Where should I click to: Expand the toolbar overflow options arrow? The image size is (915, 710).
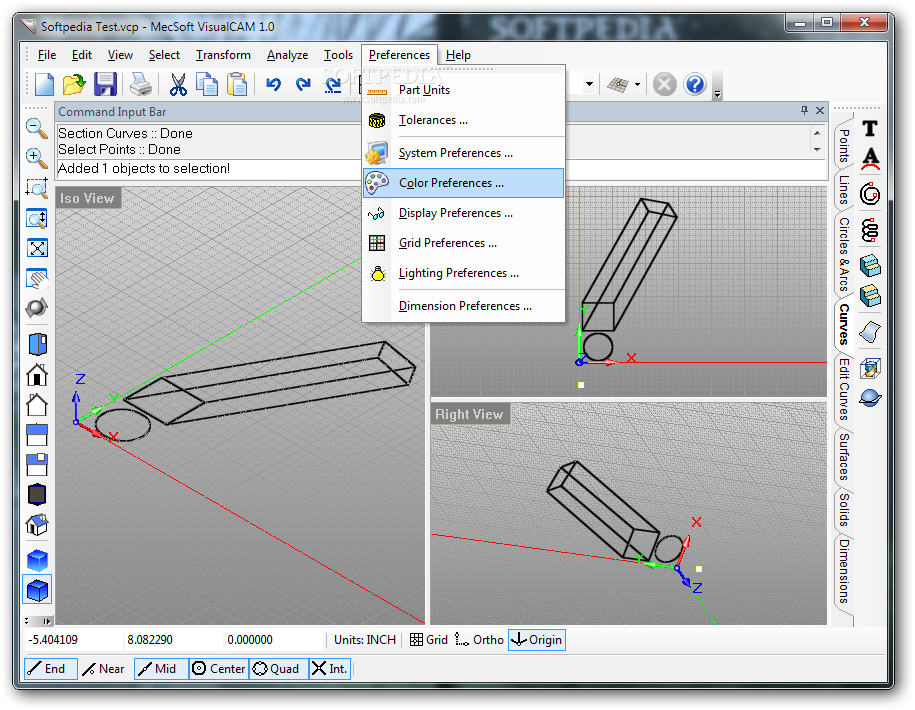tap(718, 93)
